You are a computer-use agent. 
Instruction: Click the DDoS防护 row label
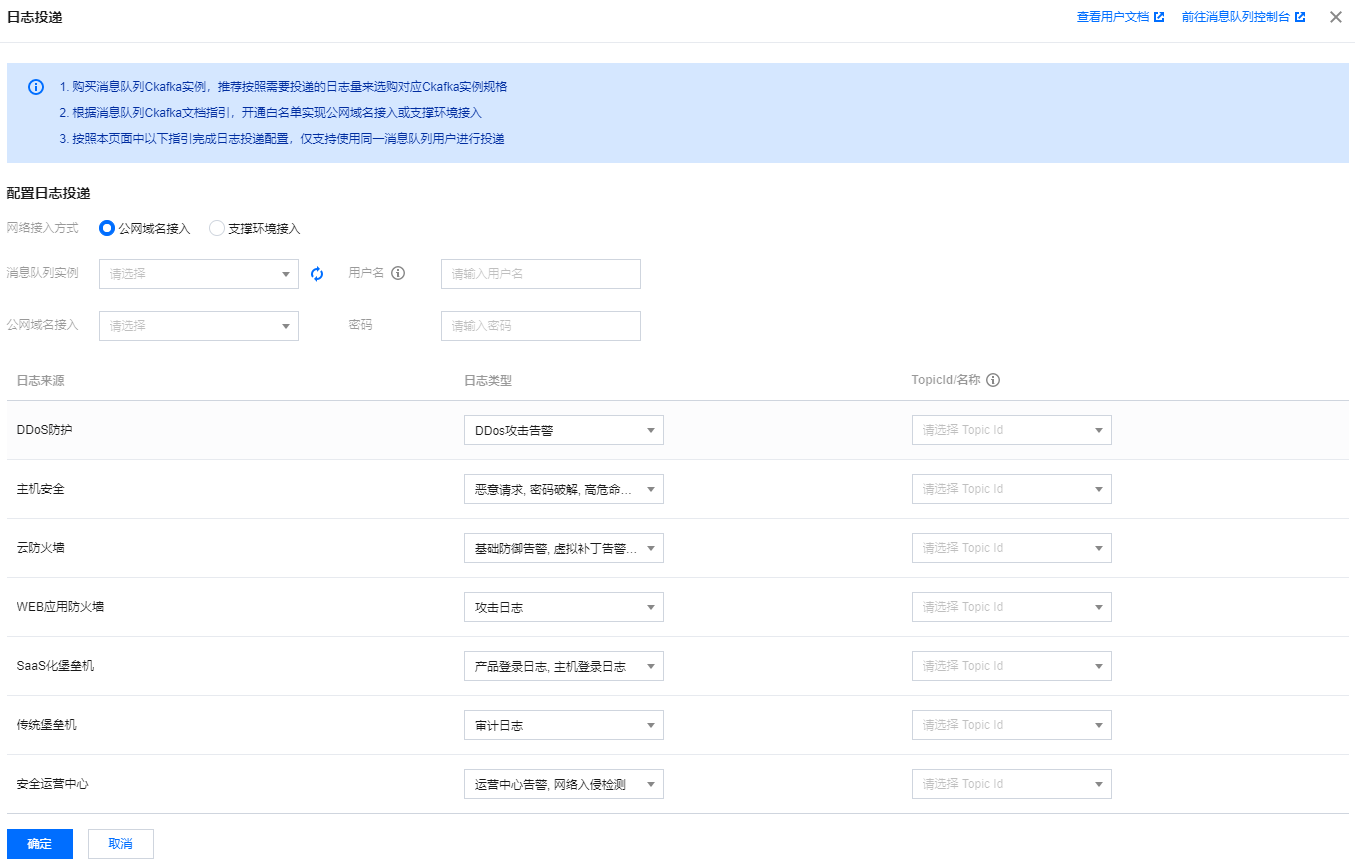(45, 430)
